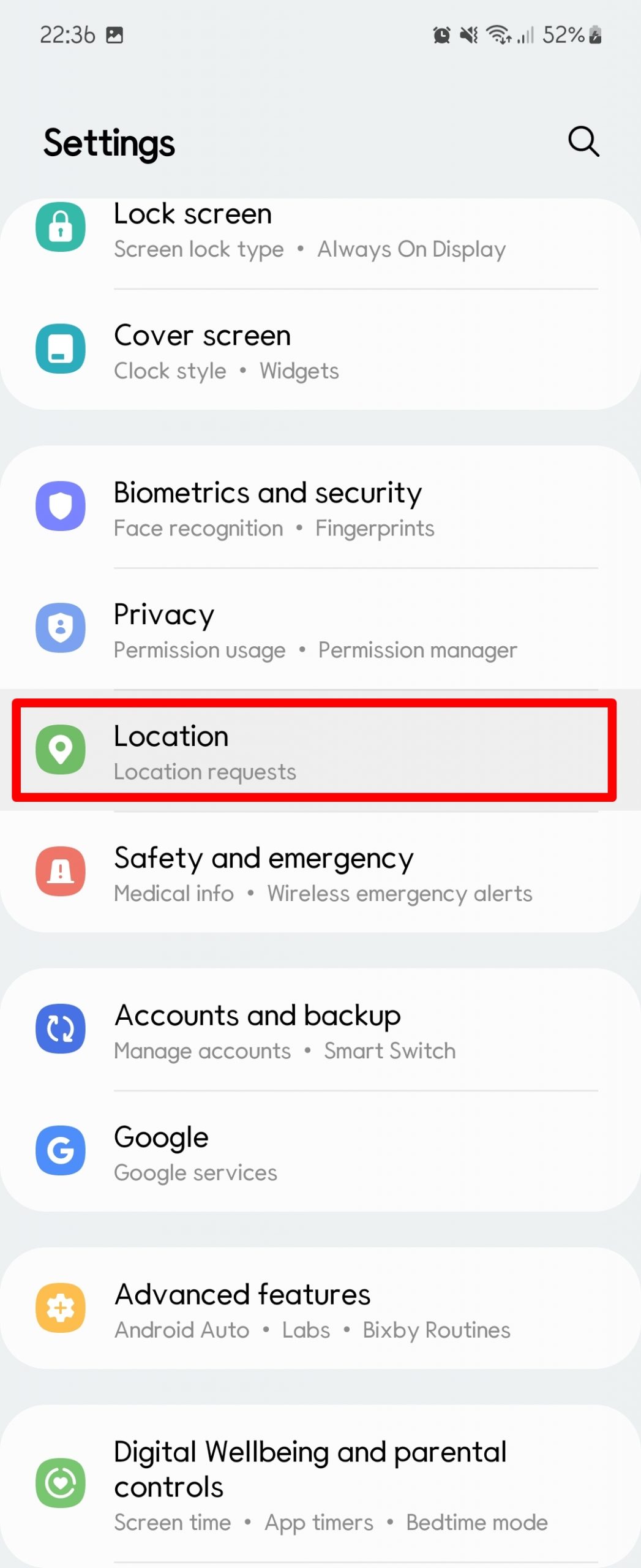641x1568 pixels.
Task: Open Cover screen settings
Action: tap(320, 350)
